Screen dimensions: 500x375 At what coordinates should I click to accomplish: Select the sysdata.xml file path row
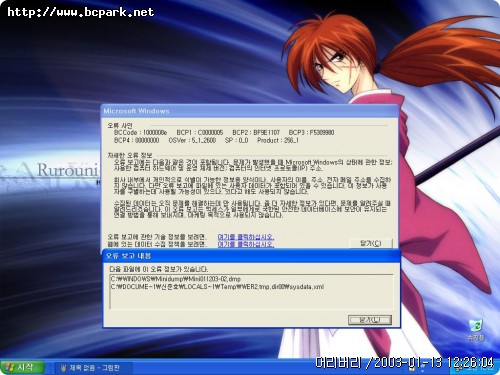coord(217,286)
